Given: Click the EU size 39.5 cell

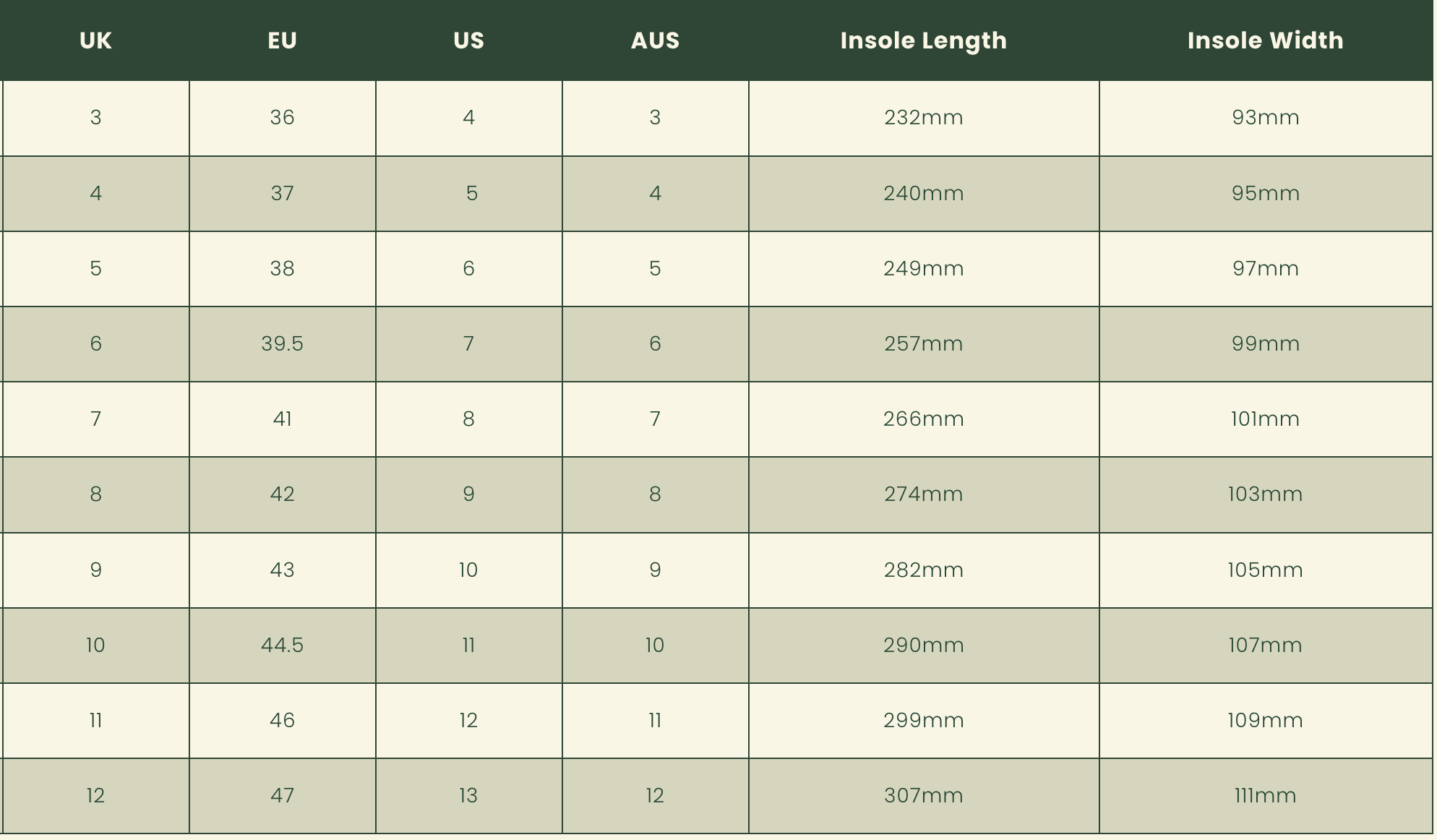Looking at the screenshot, I should pyautogui.click(x=282, y=344).
